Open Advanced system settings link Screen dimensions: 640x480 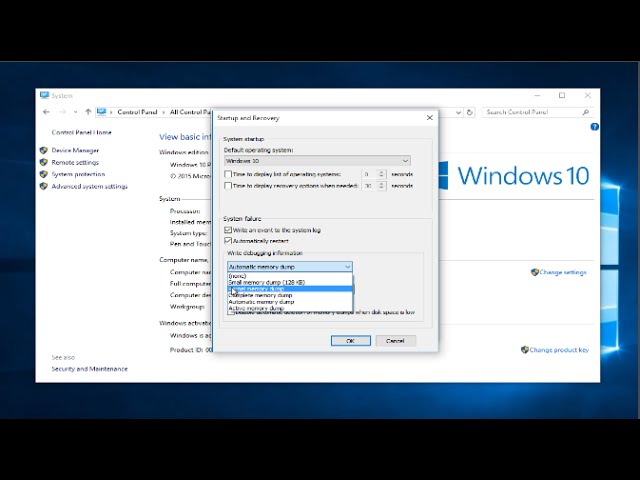(89, 187)
